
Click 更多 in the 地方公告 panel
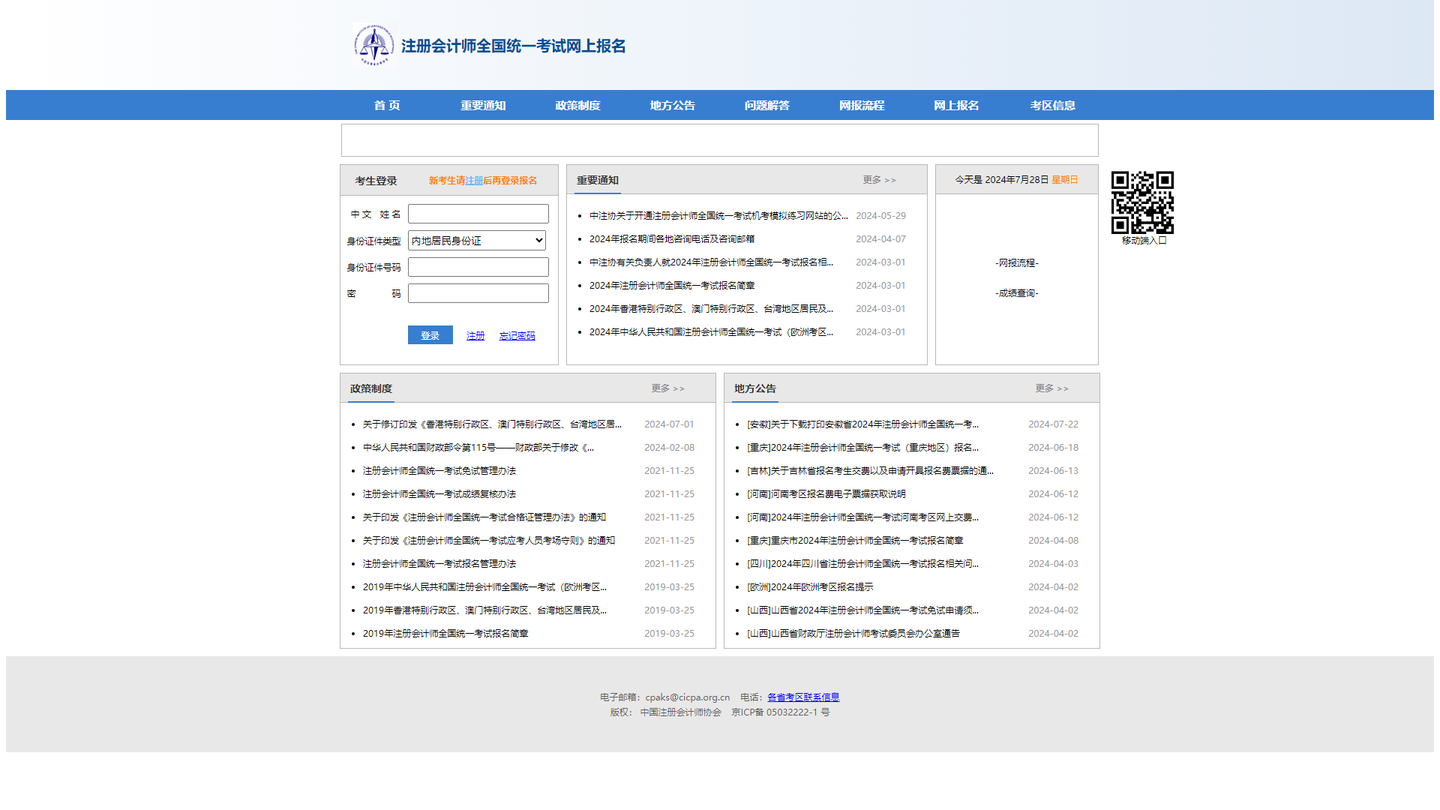1052,388
